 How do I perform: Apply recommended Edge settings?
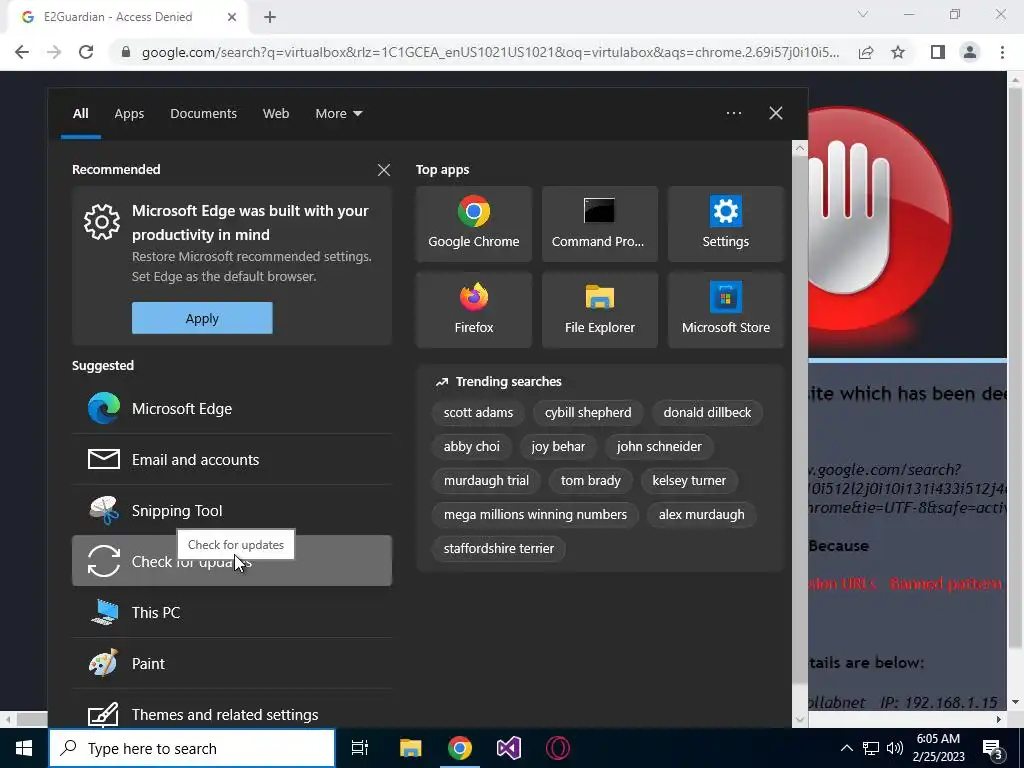(x=202, y=318)
